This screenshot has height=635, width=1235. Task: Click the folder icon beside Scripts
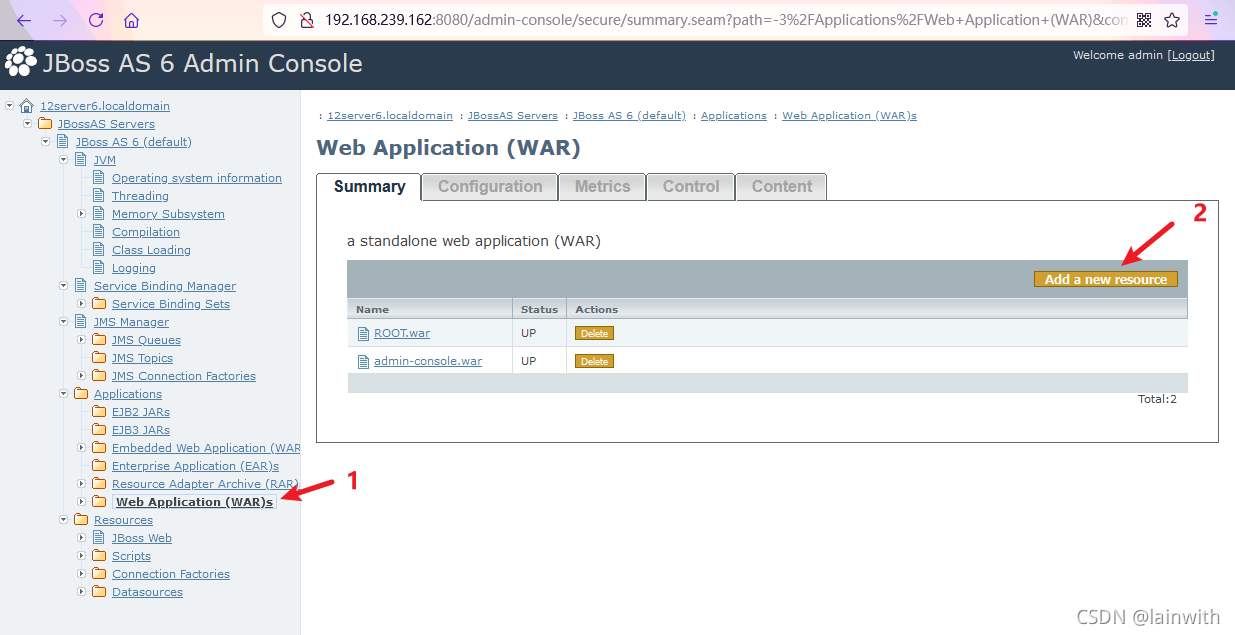click(x=99, y=556)
